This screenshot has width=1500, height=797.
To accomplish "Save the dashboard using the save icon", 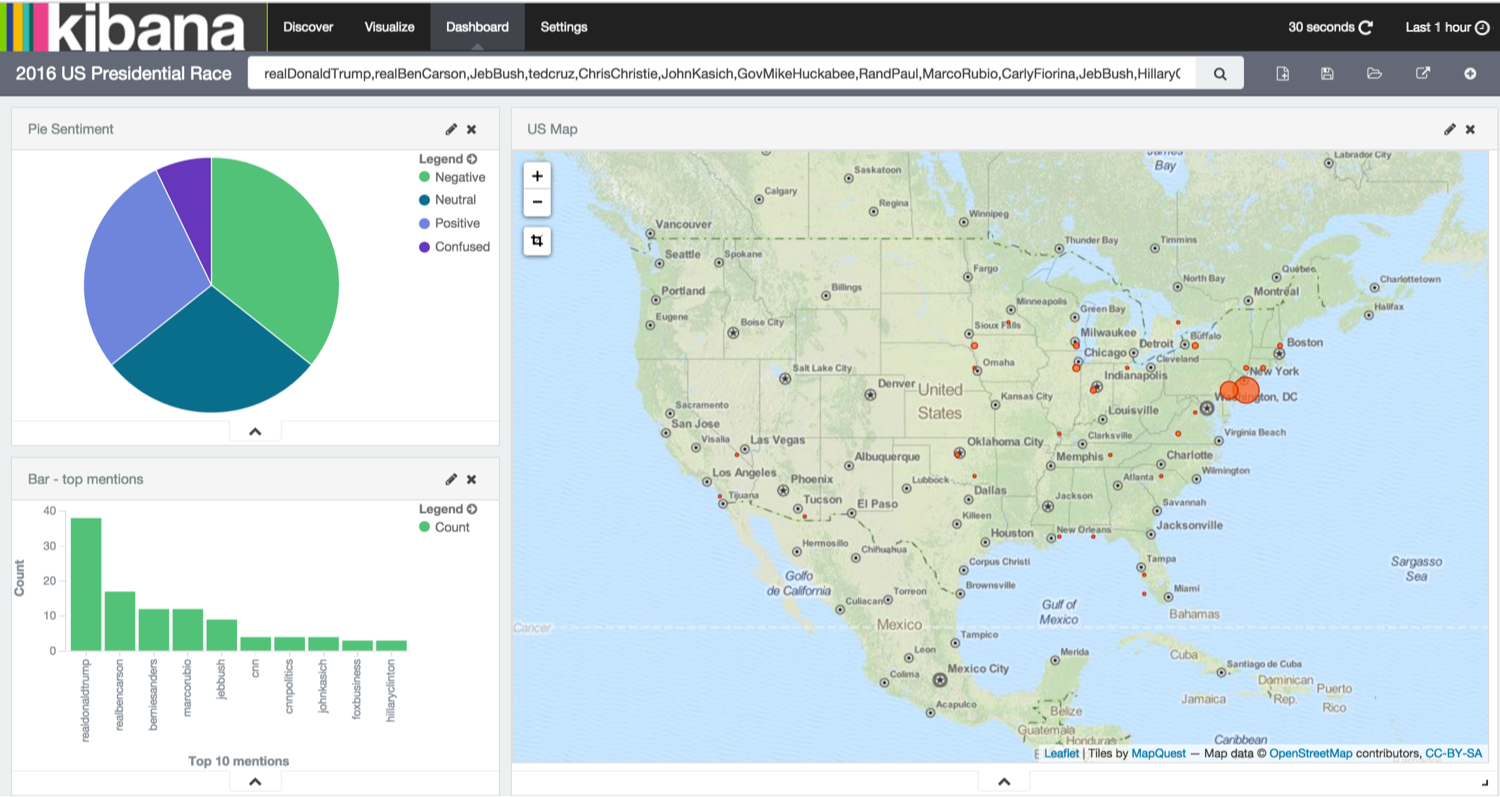I will tap(1327, 73).
